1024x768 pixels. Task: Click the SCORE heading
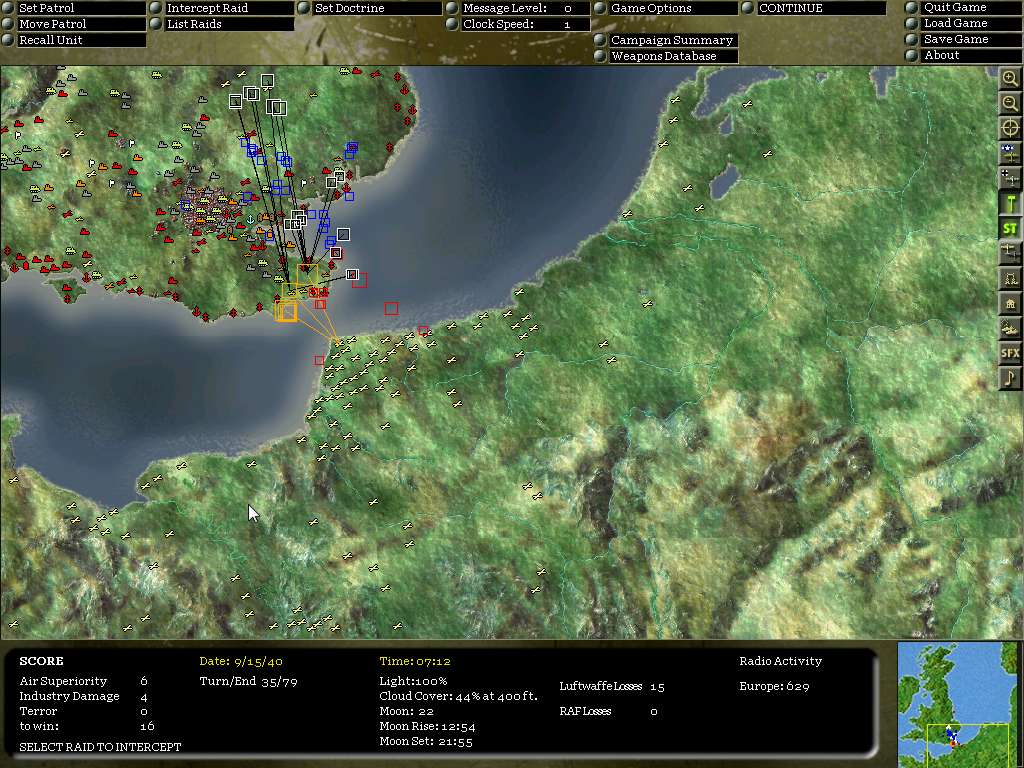(41, 661)
